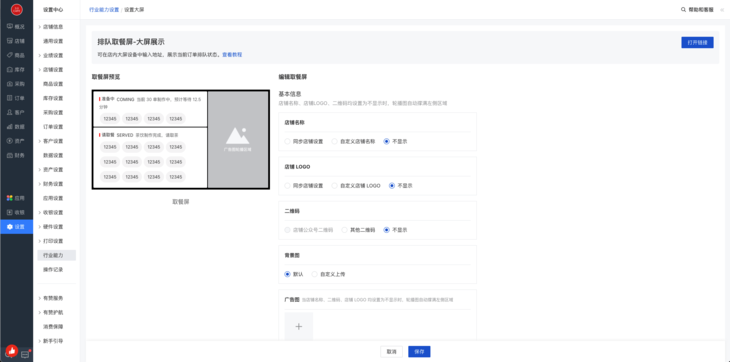Open 财务 finance icon in sidebar
The image size is (730, 362).
(10, 155)
